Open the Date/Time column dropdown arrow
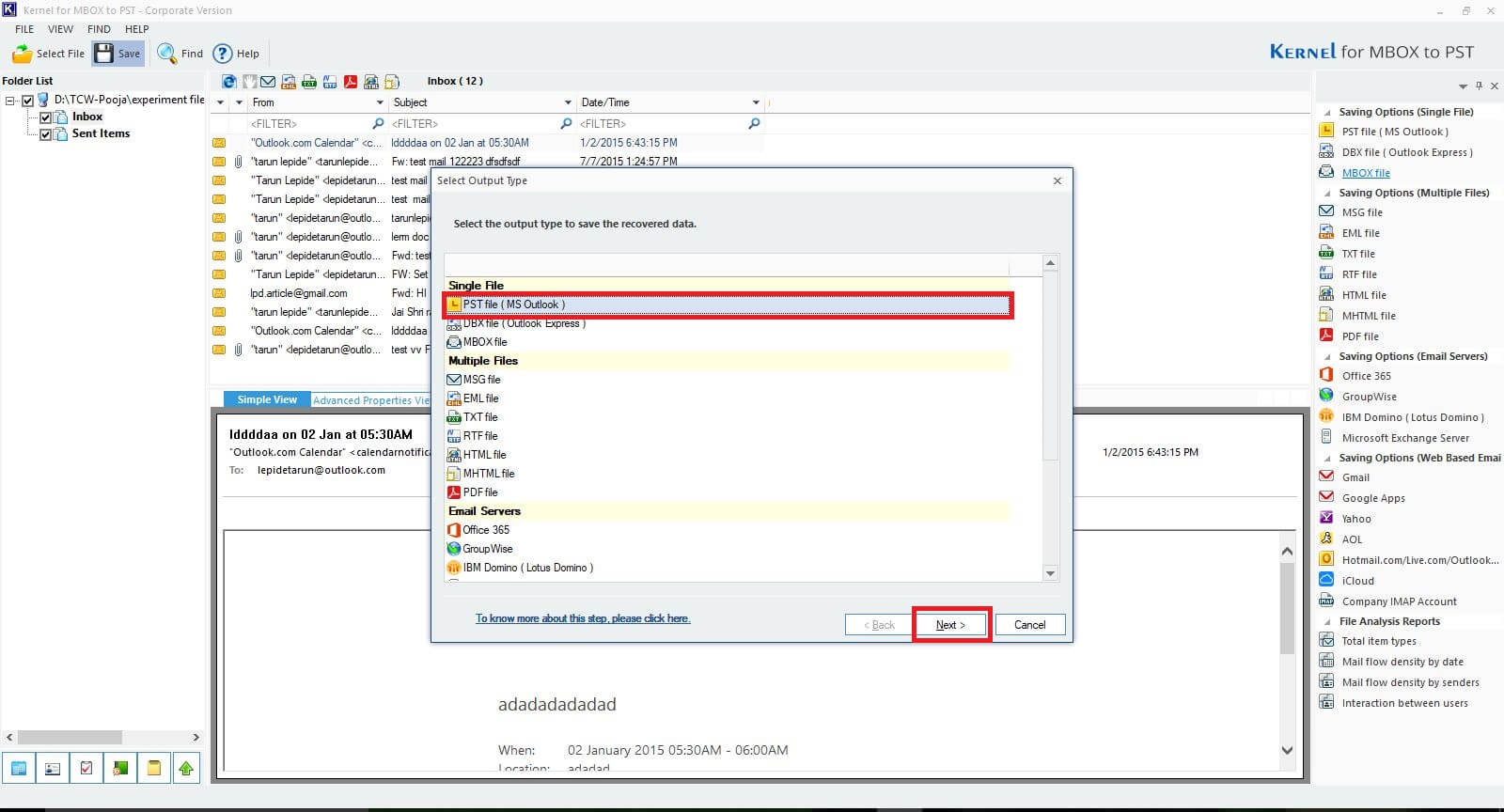The width and height of the screenshot is (1504, 812). [x=756, y=102]
